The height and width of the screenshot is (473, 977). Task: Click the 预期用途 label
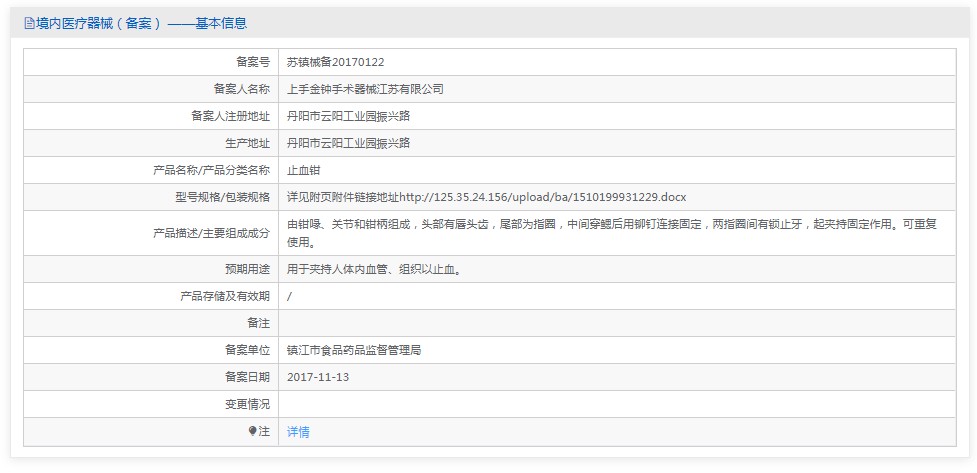click(x=247, y=269)
